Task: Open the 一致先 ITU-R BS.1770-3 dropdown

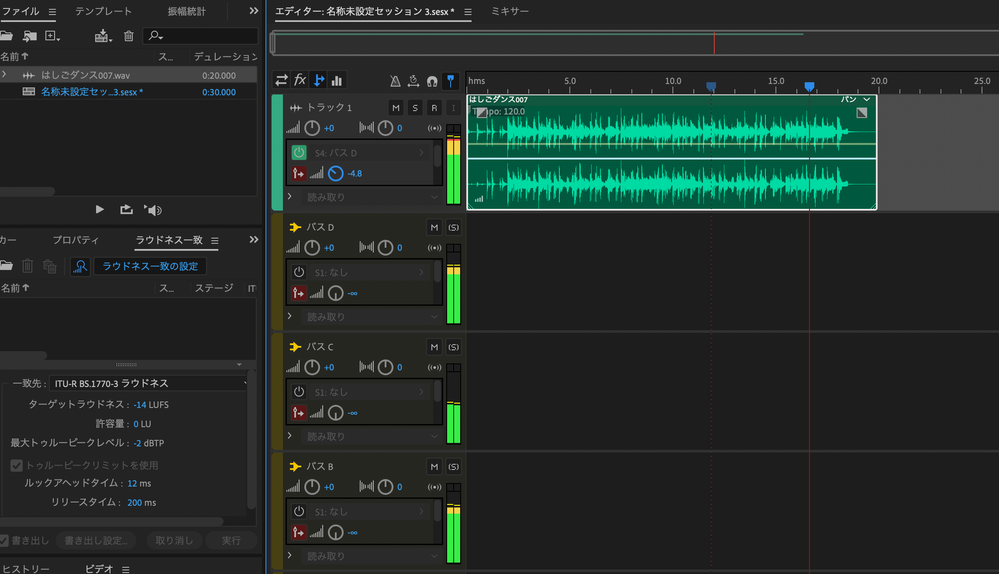Action: [x=150, y=383]
